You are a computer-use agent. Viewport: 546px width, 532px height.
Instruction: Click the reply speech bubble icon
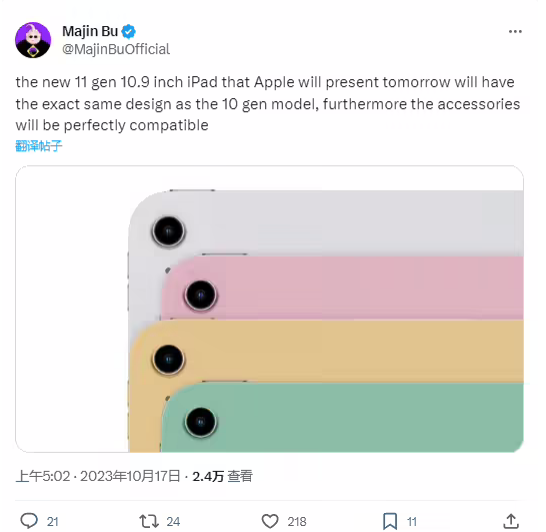click(29, 521)
